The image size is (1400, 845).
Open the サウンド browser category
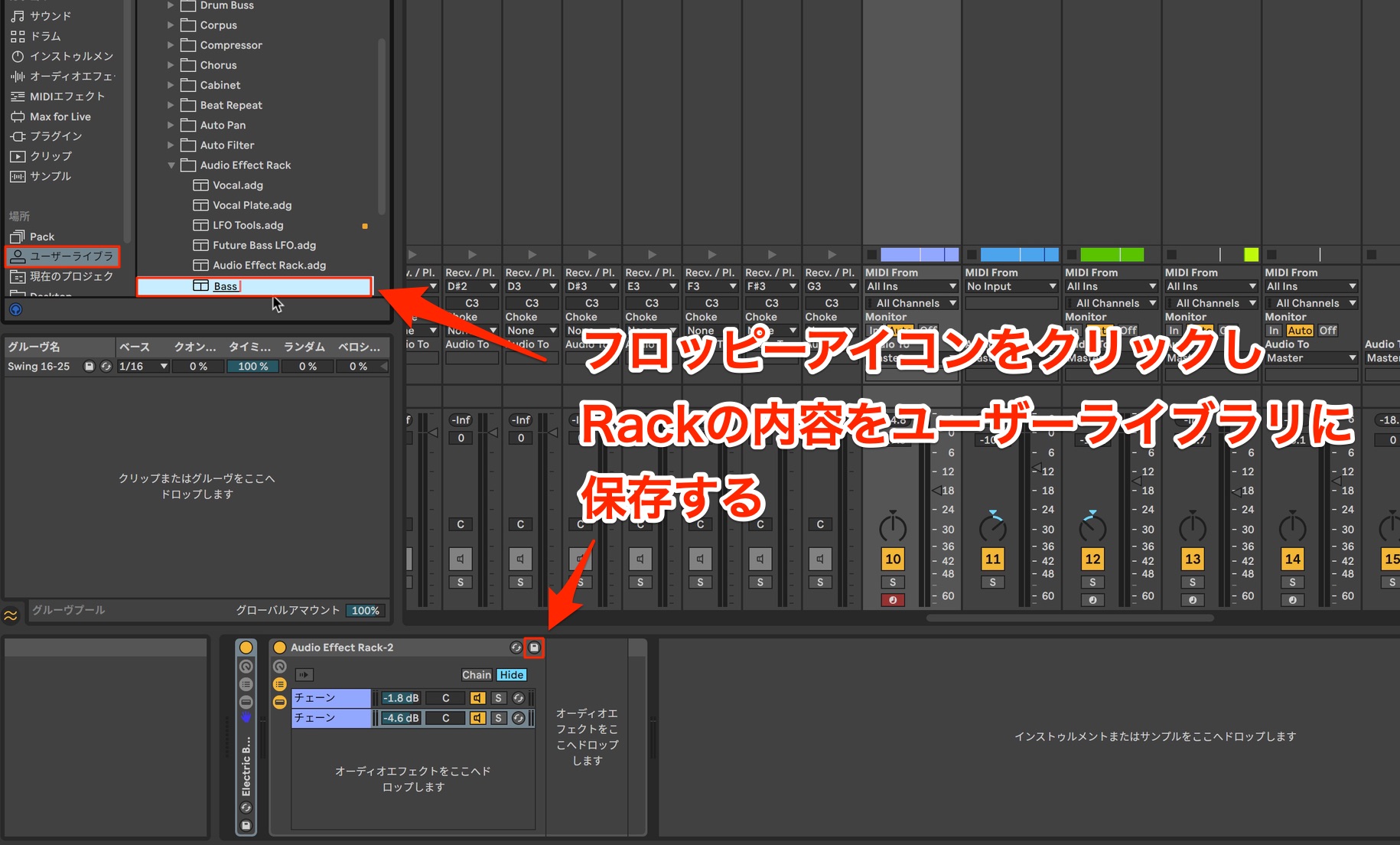coord(41,16)
